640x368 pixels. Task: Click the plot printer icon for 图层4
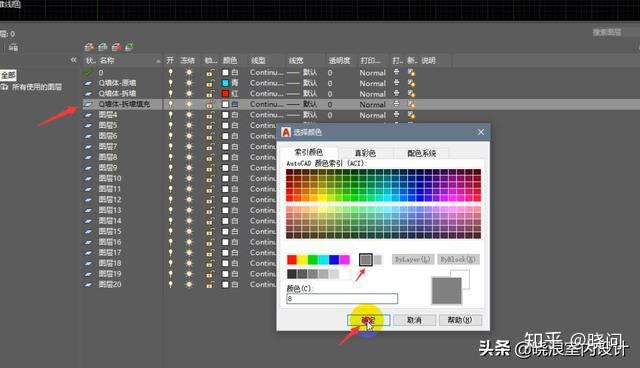point(396,115)
